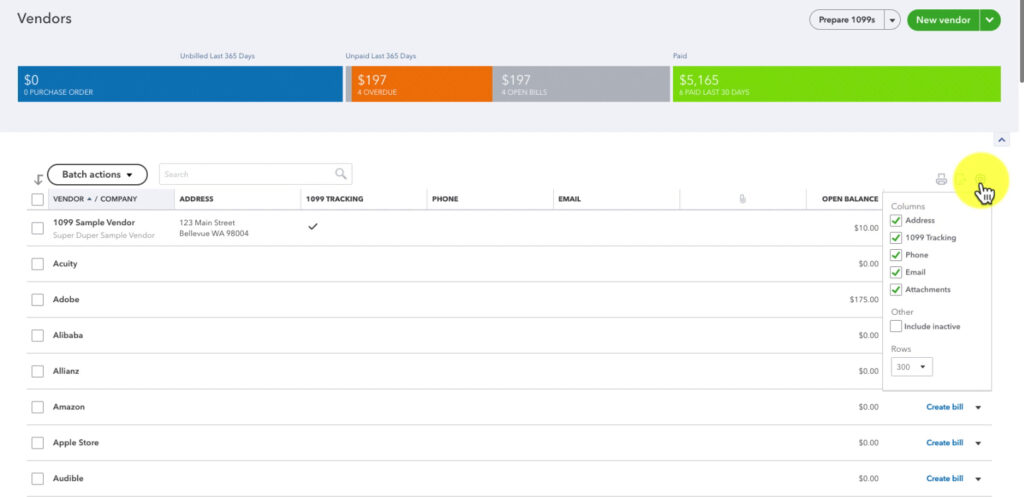Select the Apple Store row checkbox
The height and width of the screenshot is (497, 1024).
click(38, 443)
